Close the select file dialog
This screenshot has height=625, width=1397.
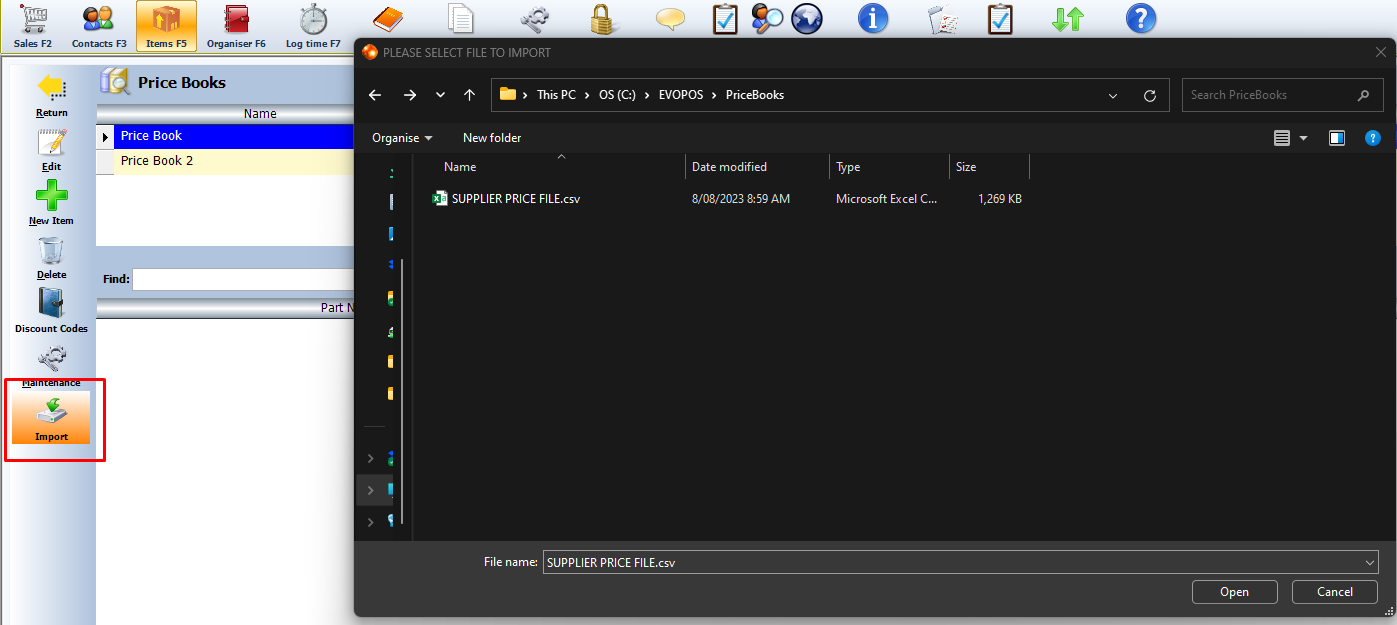1381,52
